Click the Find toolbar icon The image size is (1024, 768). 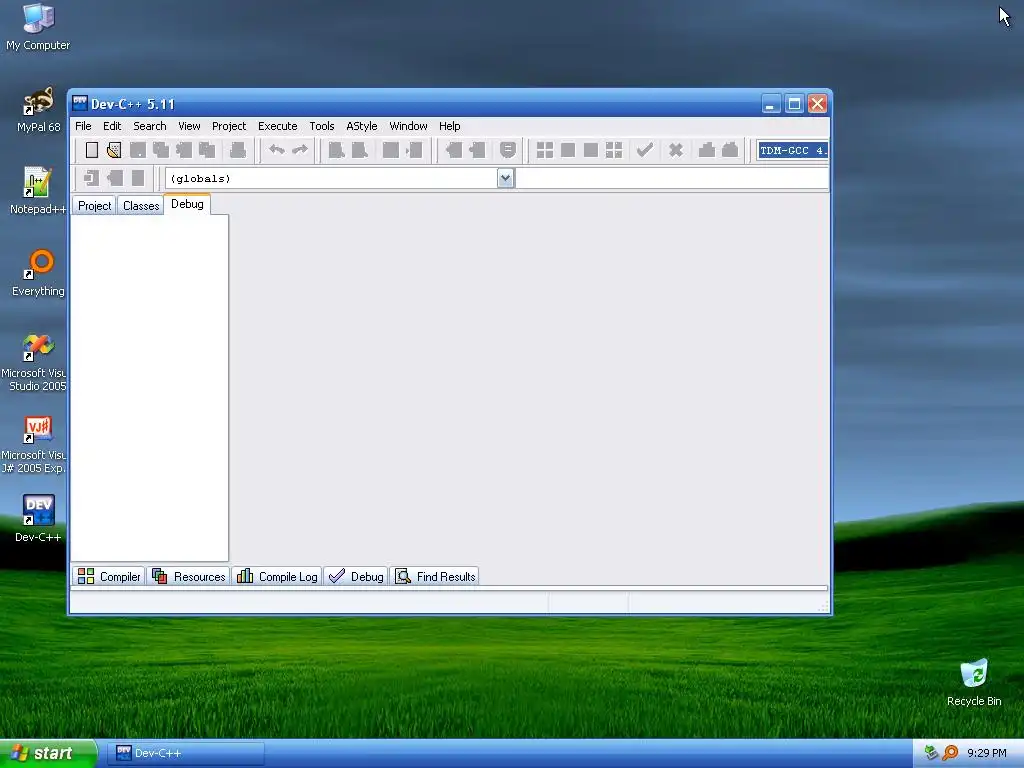click(x=336, y=150)
